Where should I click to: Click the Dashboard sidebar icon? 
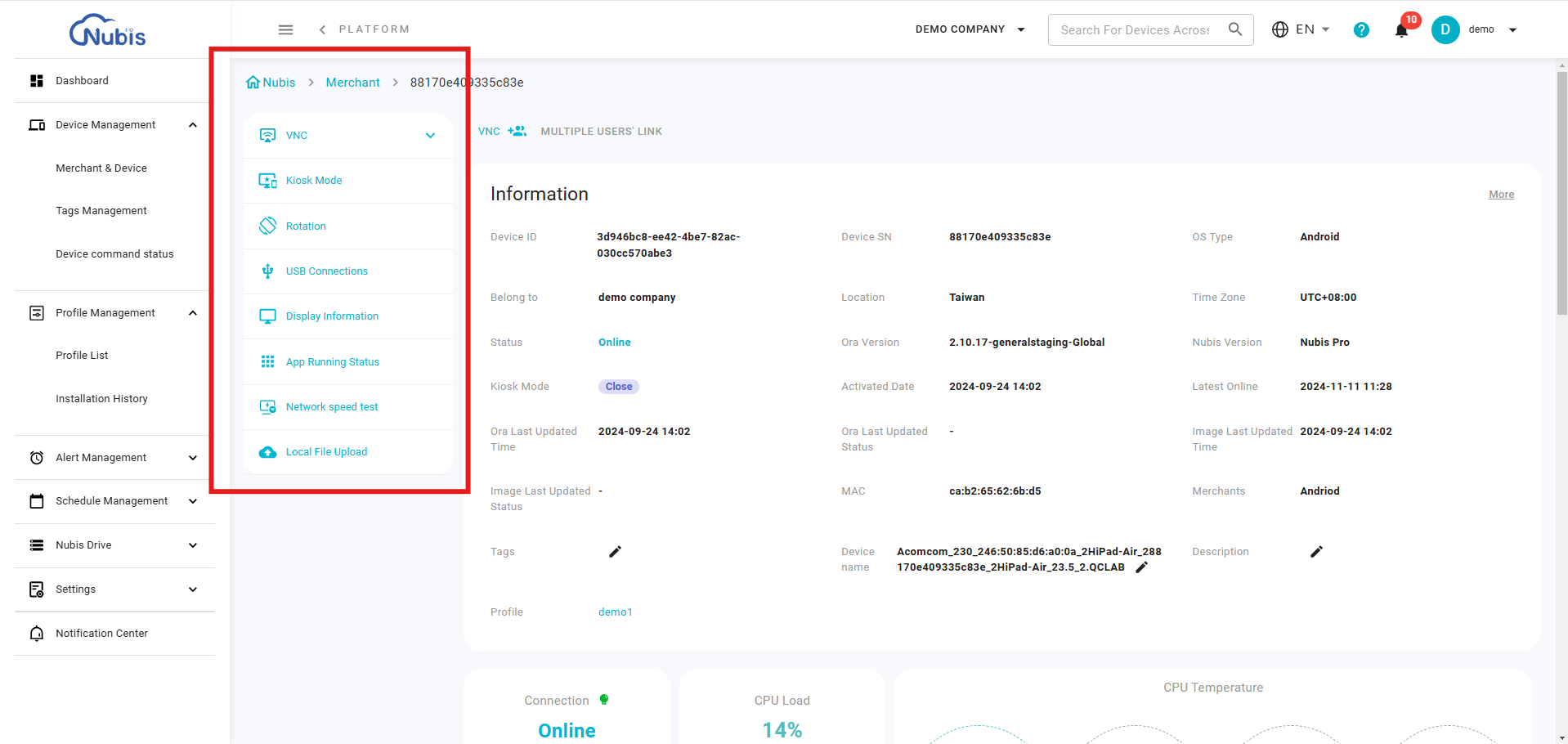[37, 81]
